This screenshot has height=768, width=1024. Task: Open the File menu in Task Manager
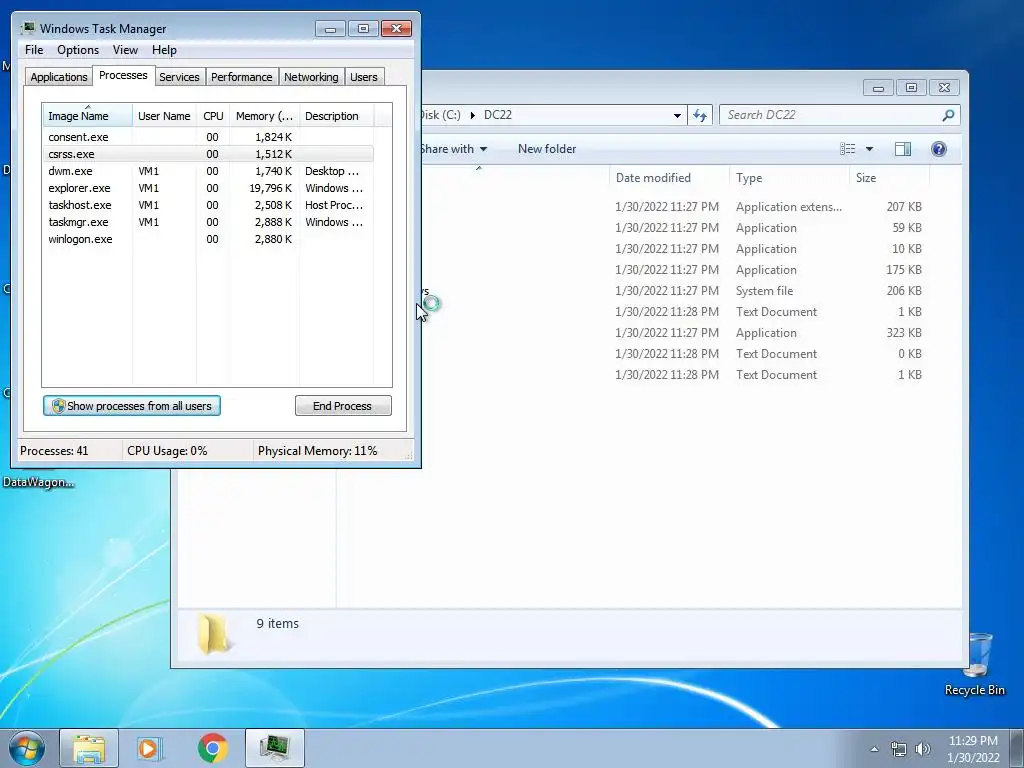tap(34, 50)
